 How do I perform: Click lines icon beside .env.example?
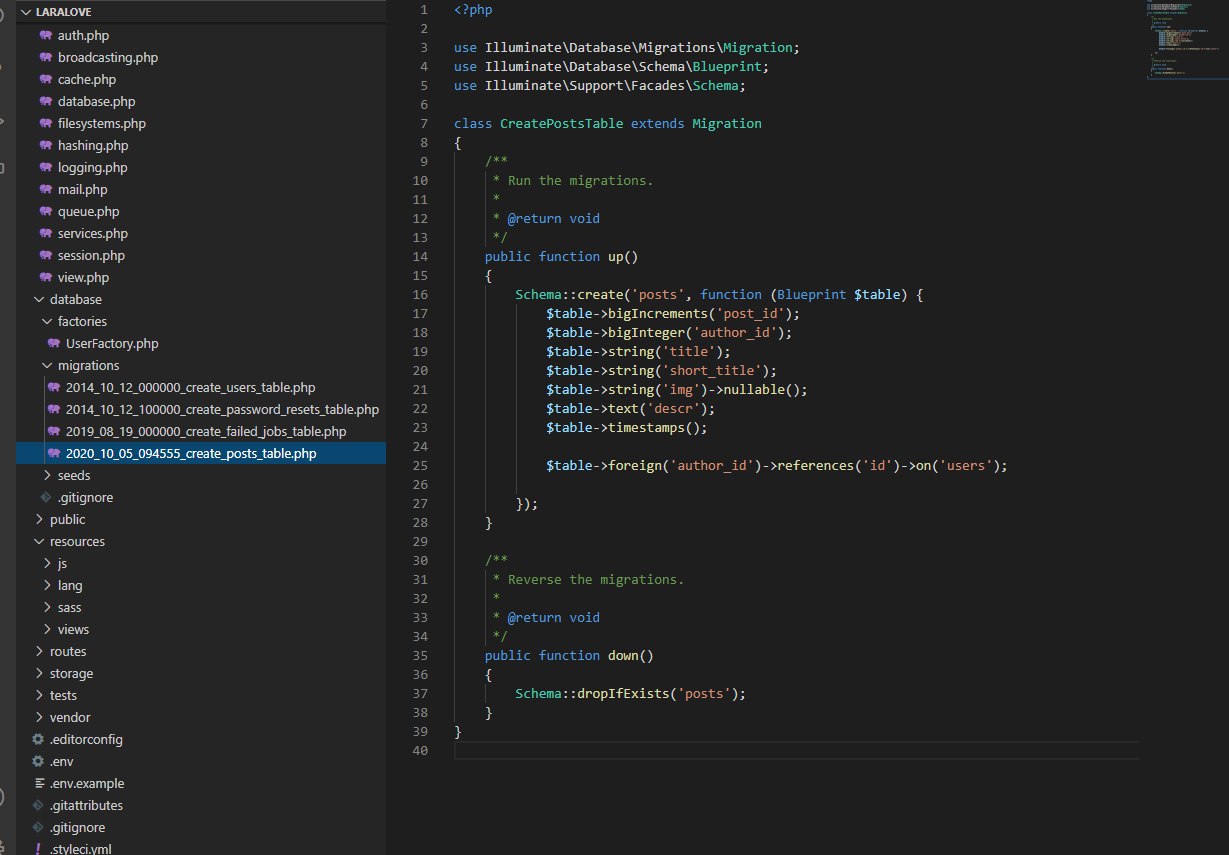pyautogui.click(x=38, y=783)
